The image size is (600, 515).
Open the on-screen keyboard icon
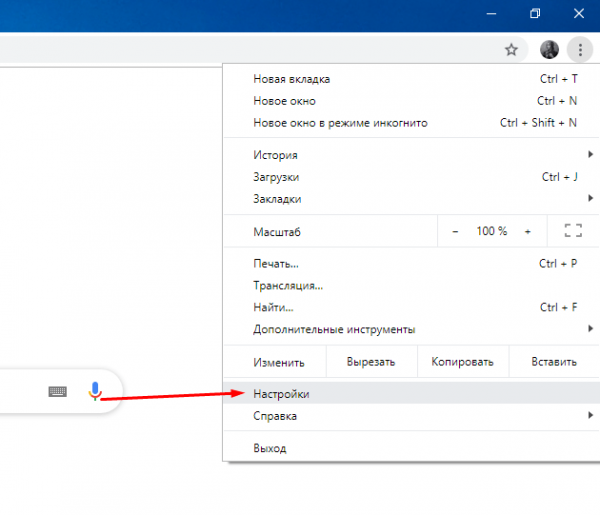pos(57,391)
